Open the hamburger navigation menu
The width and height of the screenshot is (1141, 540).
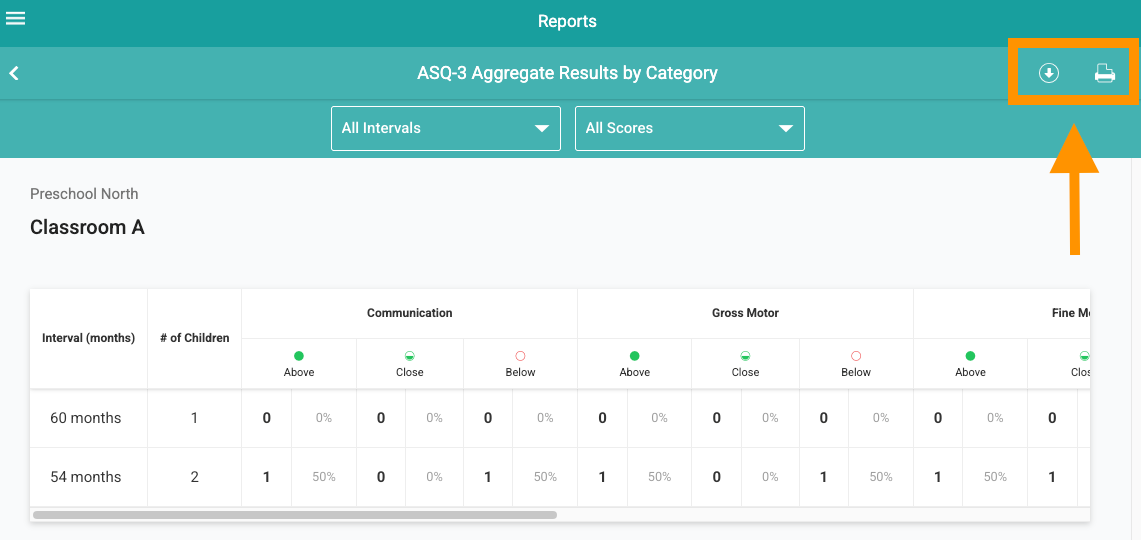[15, 18]
